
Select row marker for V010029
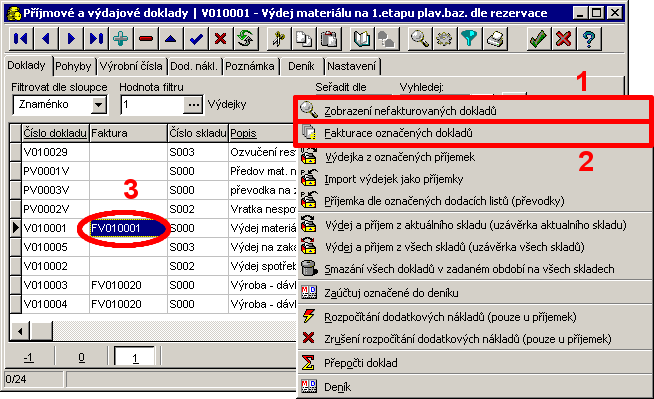pos(16,152)
